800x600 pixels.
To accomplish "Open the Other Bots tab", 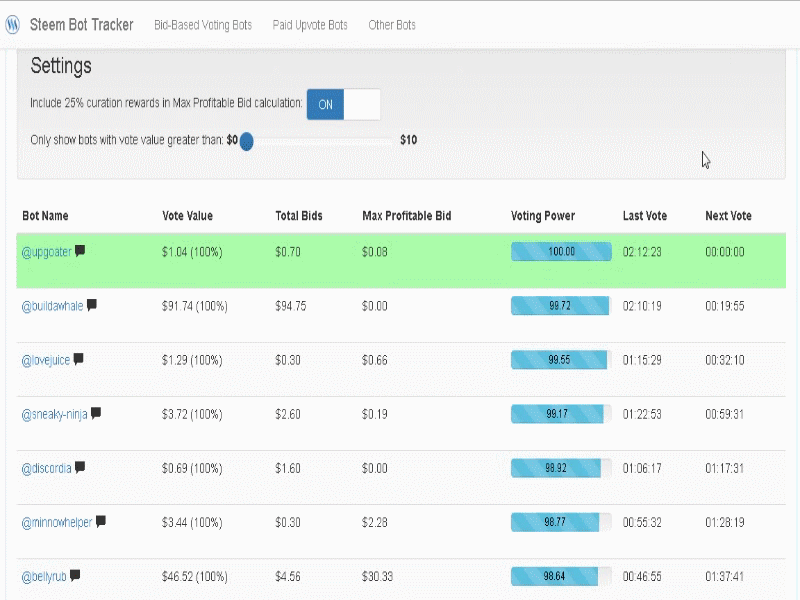I will pos(392,25).
